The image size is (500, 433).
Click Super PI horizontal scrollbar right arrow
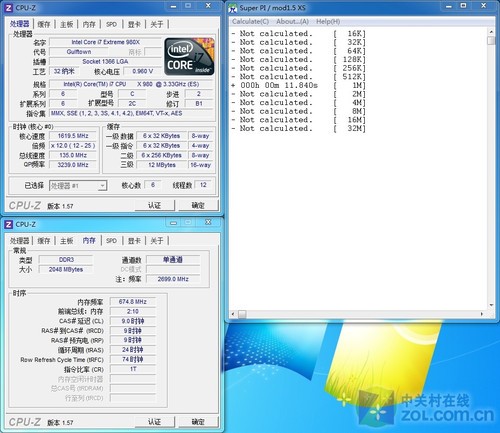(482, 314)
